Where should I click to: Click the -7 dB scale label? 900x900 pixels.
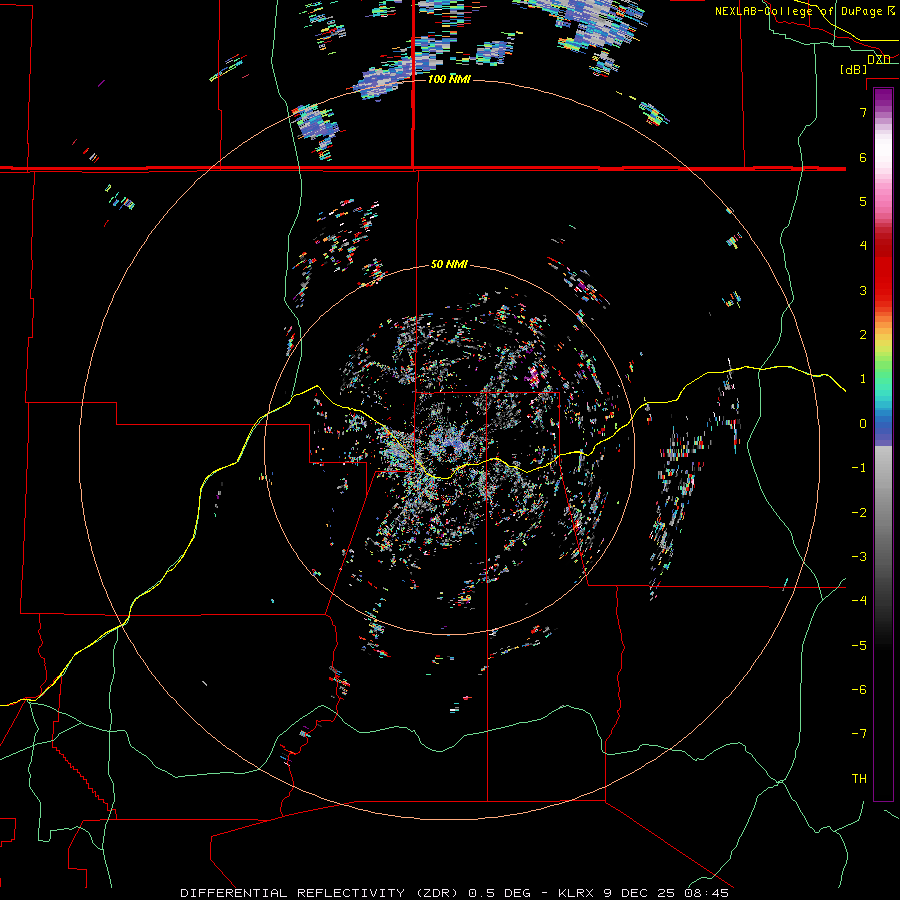tap(859, 734)
